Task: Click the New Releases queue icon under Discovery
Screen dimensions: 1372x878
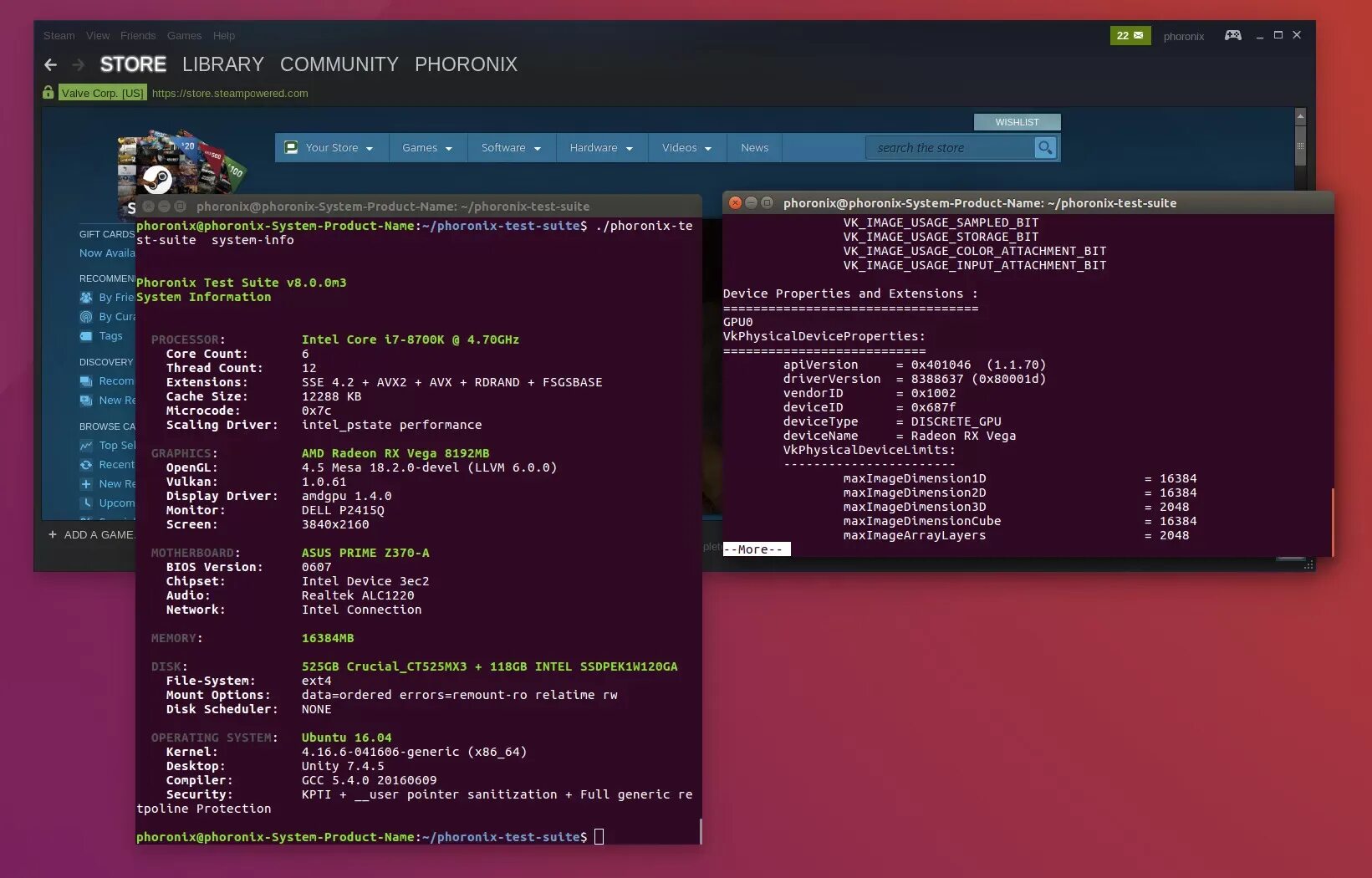Action: click(86, 400)
